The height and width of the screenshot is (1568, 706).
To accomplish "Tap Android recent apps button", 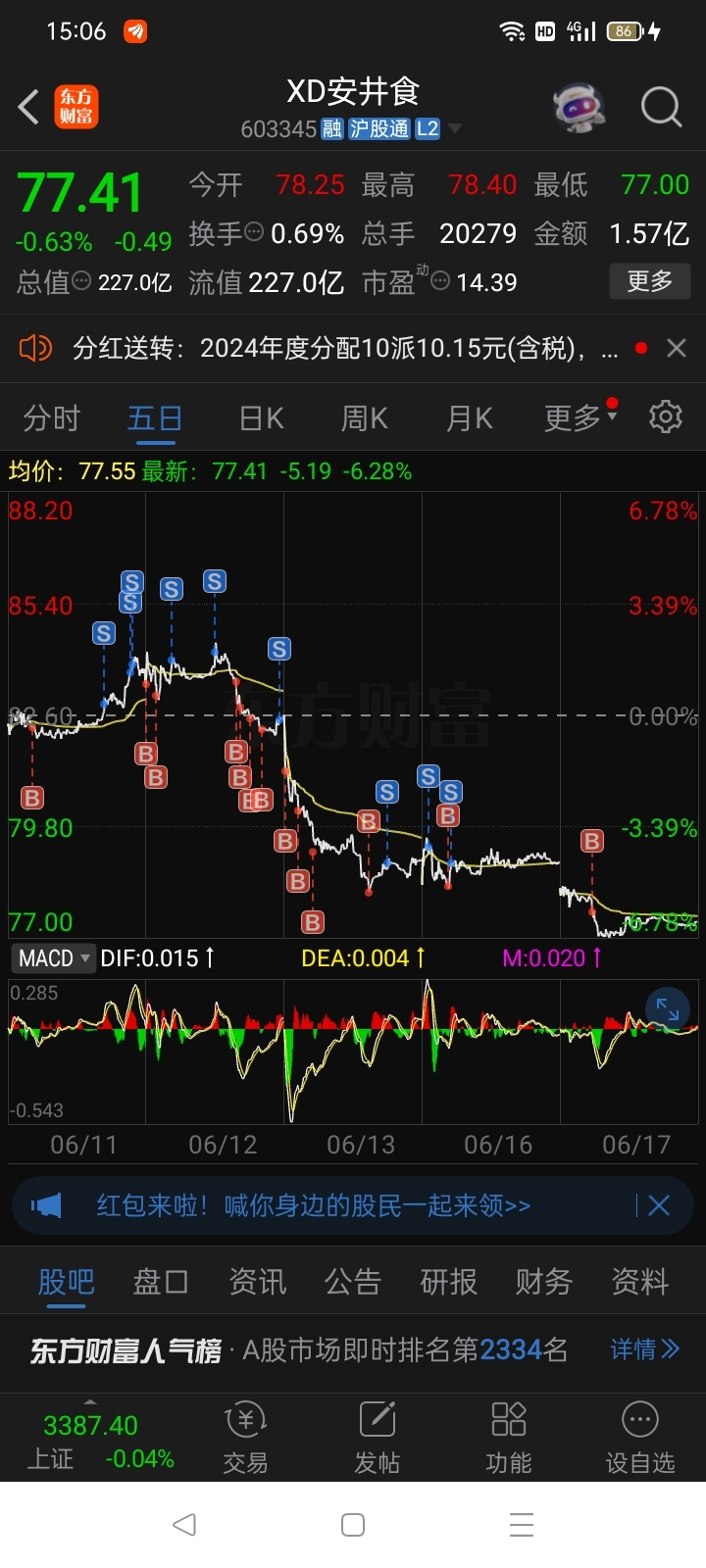I will 522,1525.
